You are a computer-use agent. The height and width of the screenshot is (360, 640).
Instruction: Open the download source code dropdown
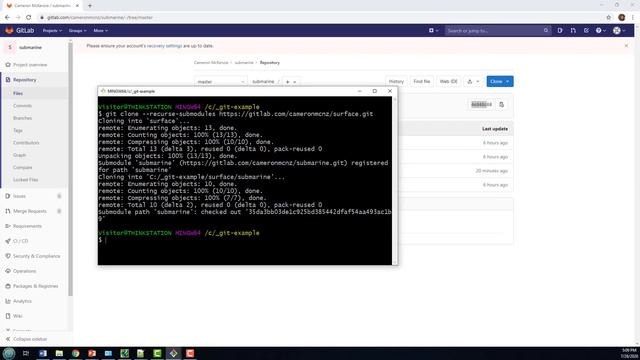(473, 81)
